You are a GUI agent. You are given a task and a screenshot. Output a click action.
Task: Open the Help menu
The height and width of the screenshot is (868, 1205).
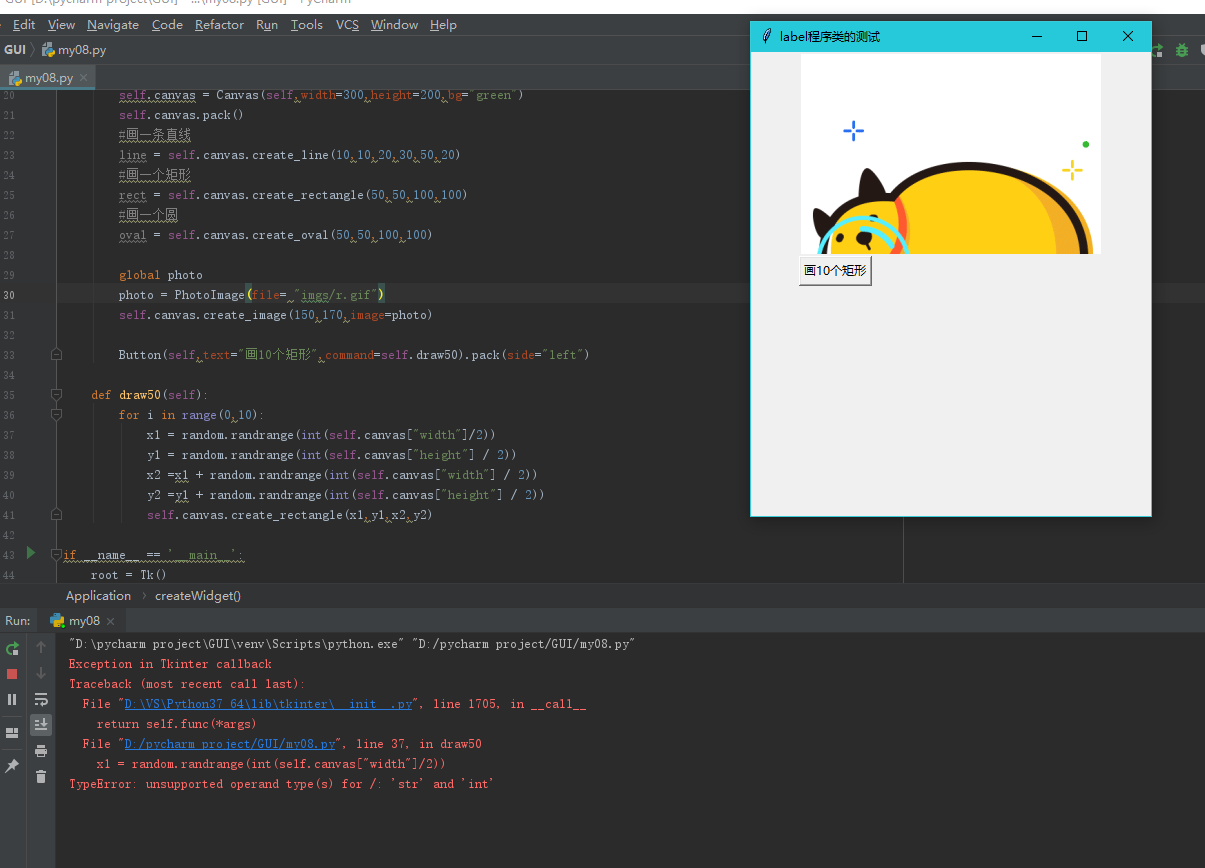tap(443, 25)
